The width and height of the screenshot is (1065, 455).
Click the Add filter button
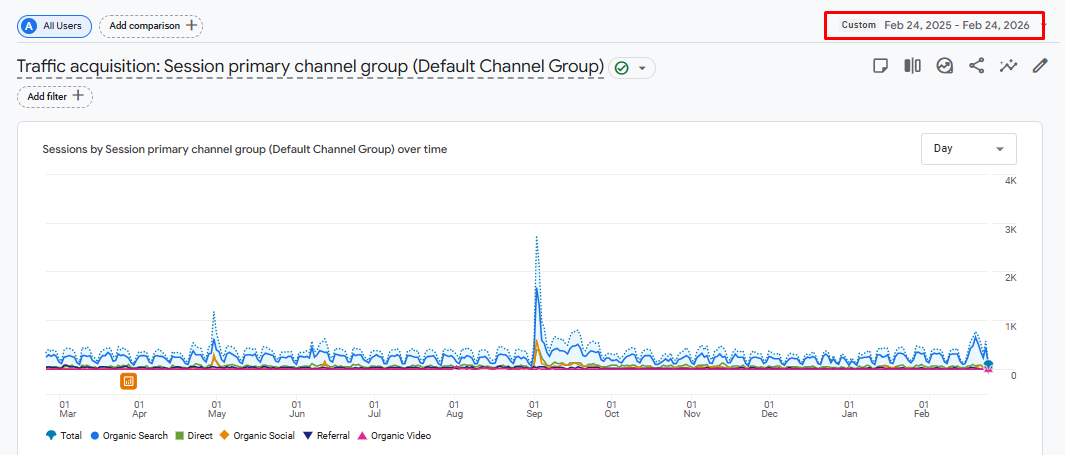(x=55, y=97)
